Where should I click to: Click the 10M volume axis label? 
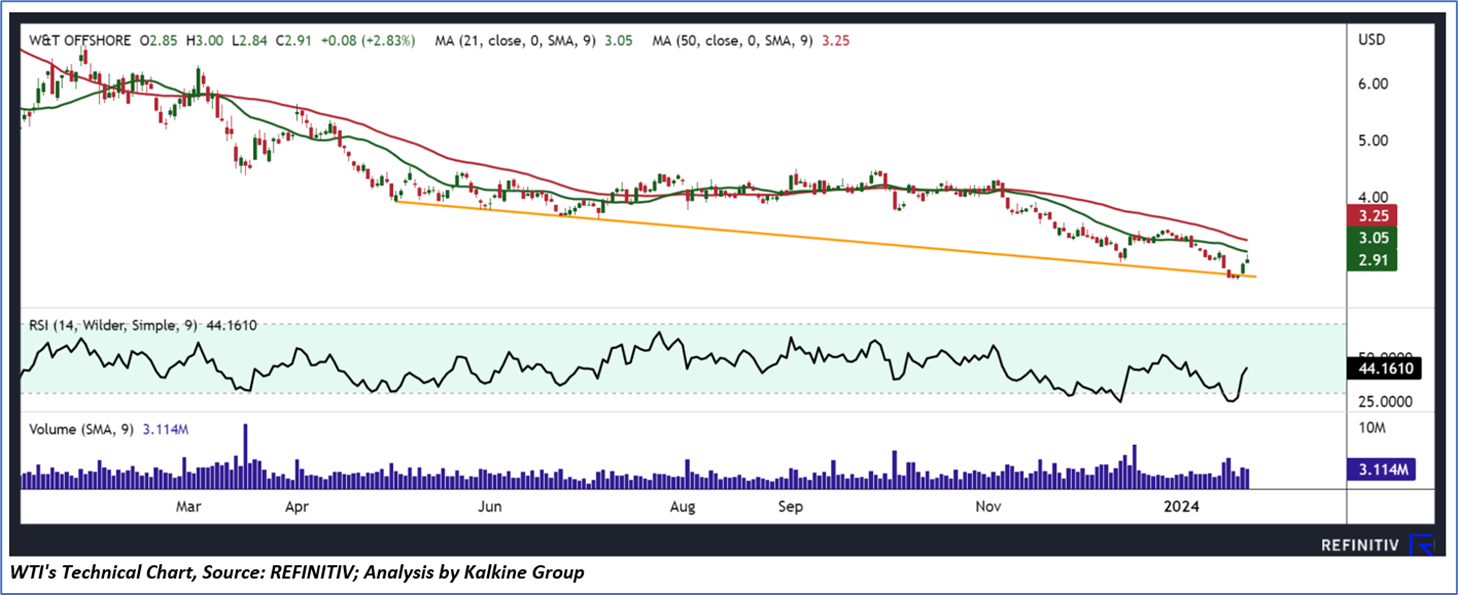point(1374,429)
